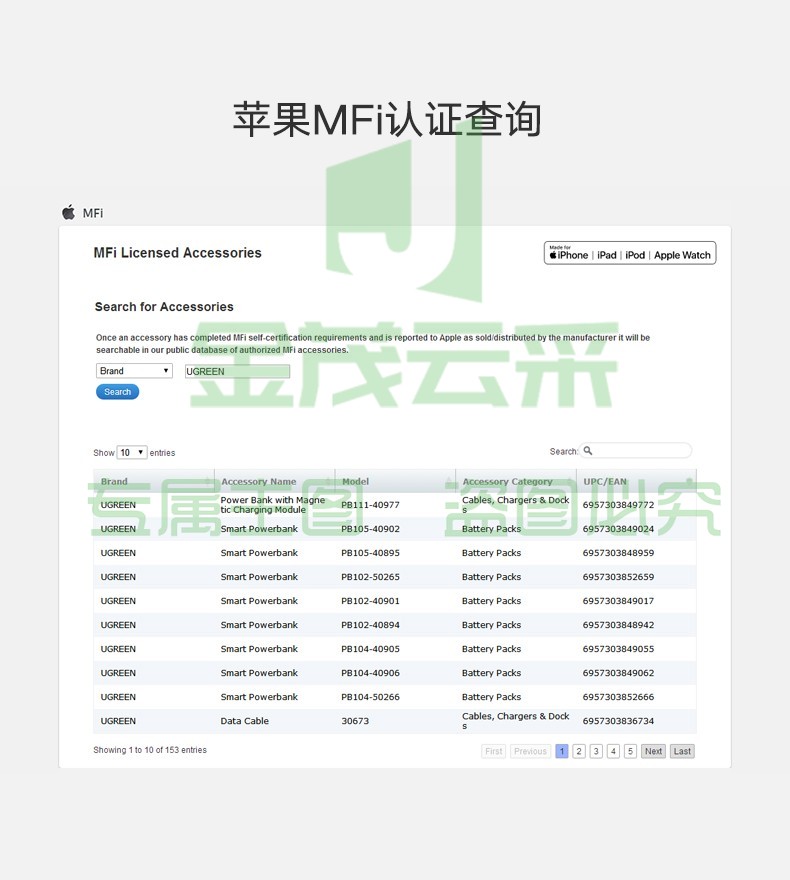Click model PB104-50266 cell

click(370, 697)
